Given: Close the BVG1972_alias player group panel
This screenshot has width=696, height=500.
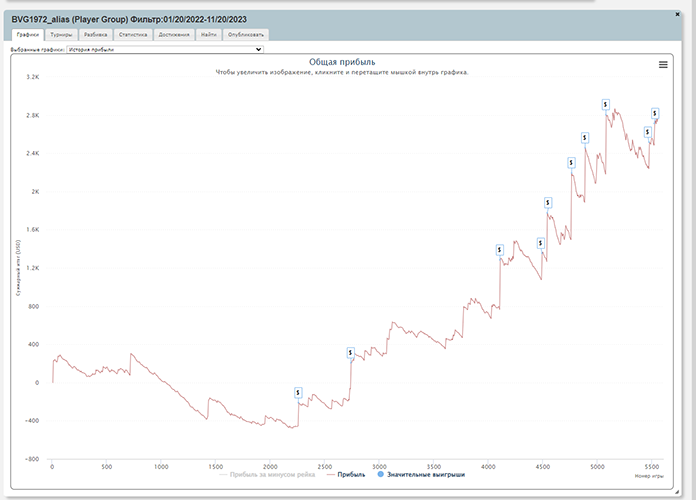Looking at the screenshot, I should pos(677,14).
